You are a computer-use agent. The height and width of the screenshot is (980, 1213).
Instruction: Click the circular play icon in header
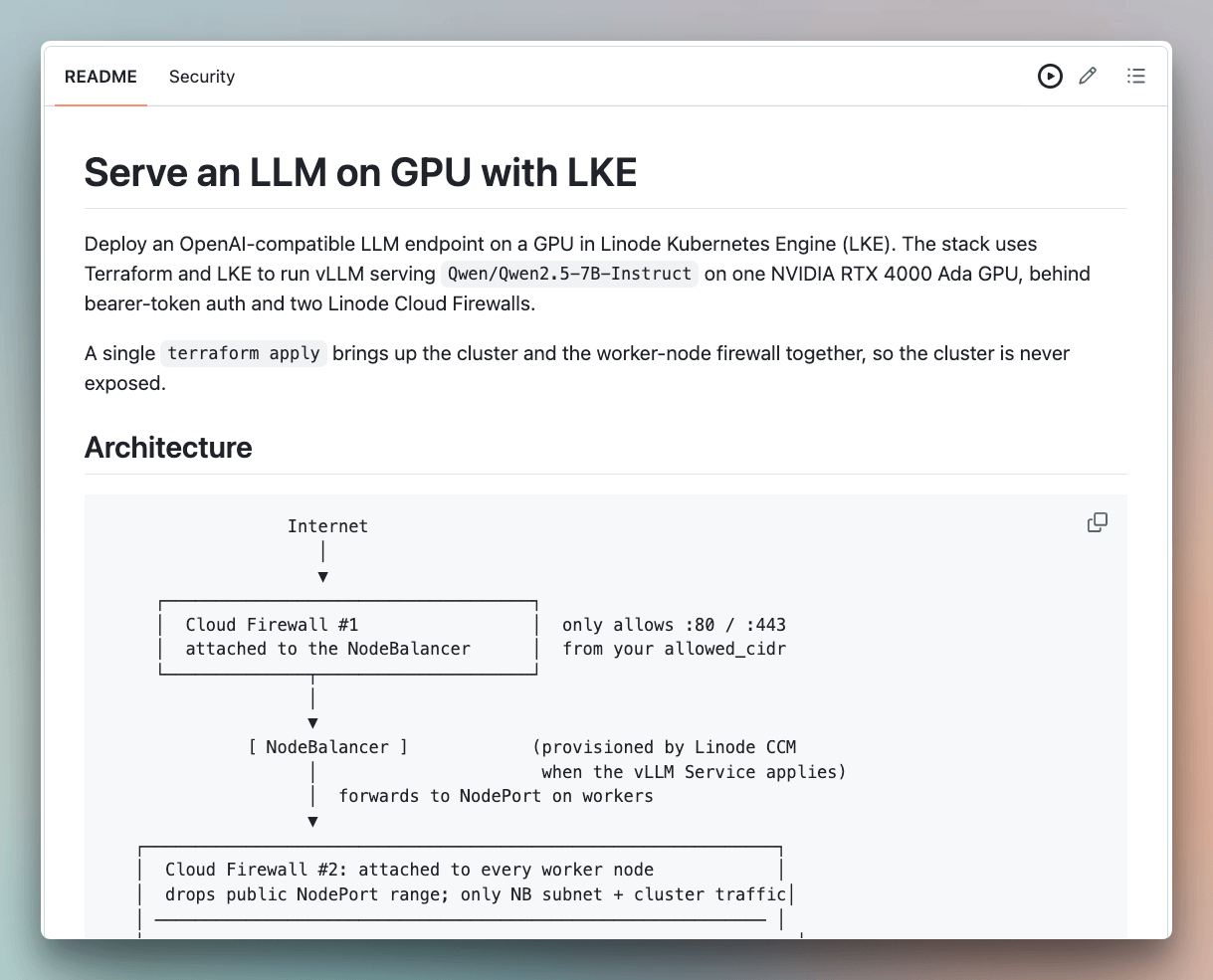1050,76
